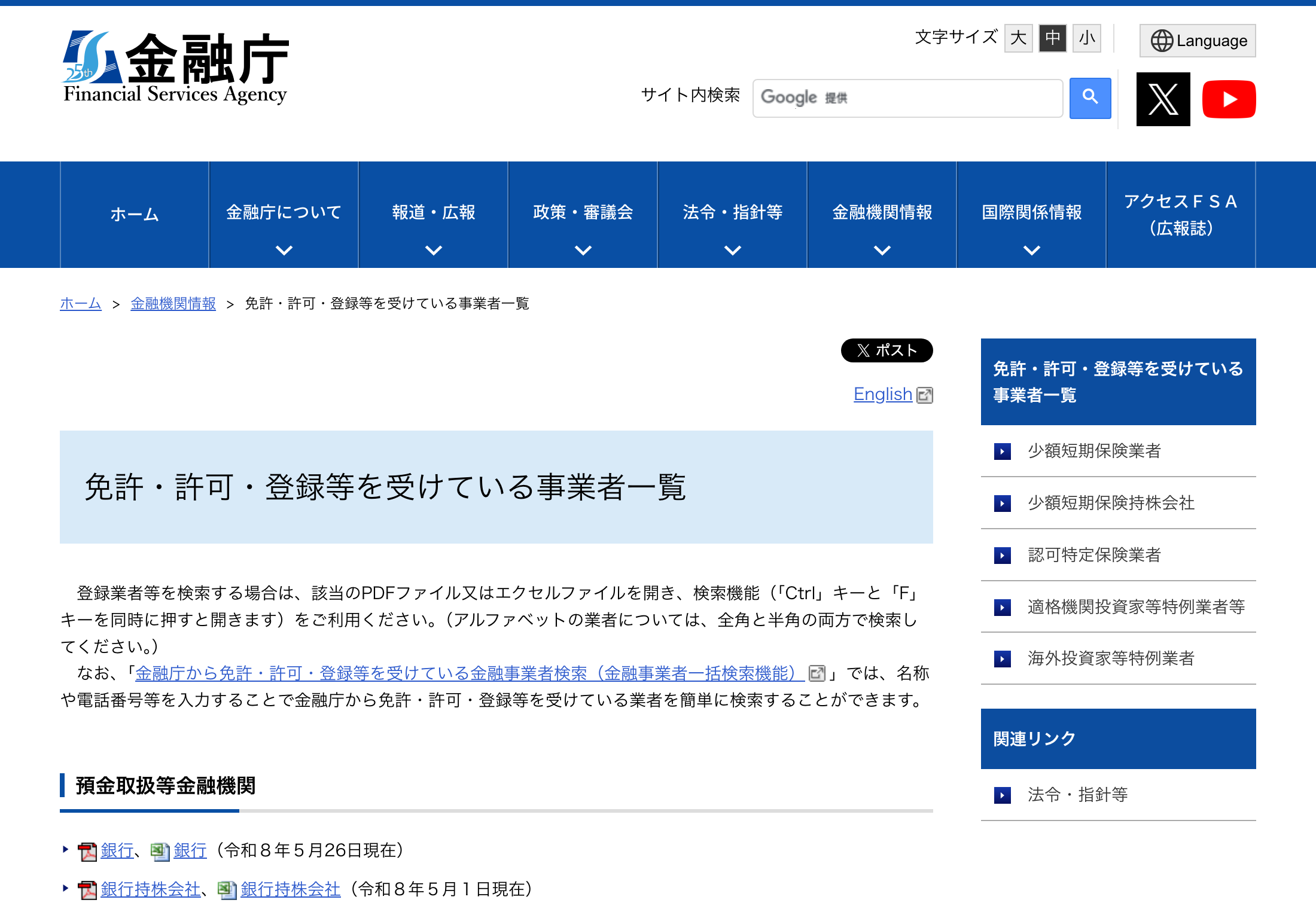Click the arrow icon beside 少額短期保険業者

click(x=1003, y=451)
